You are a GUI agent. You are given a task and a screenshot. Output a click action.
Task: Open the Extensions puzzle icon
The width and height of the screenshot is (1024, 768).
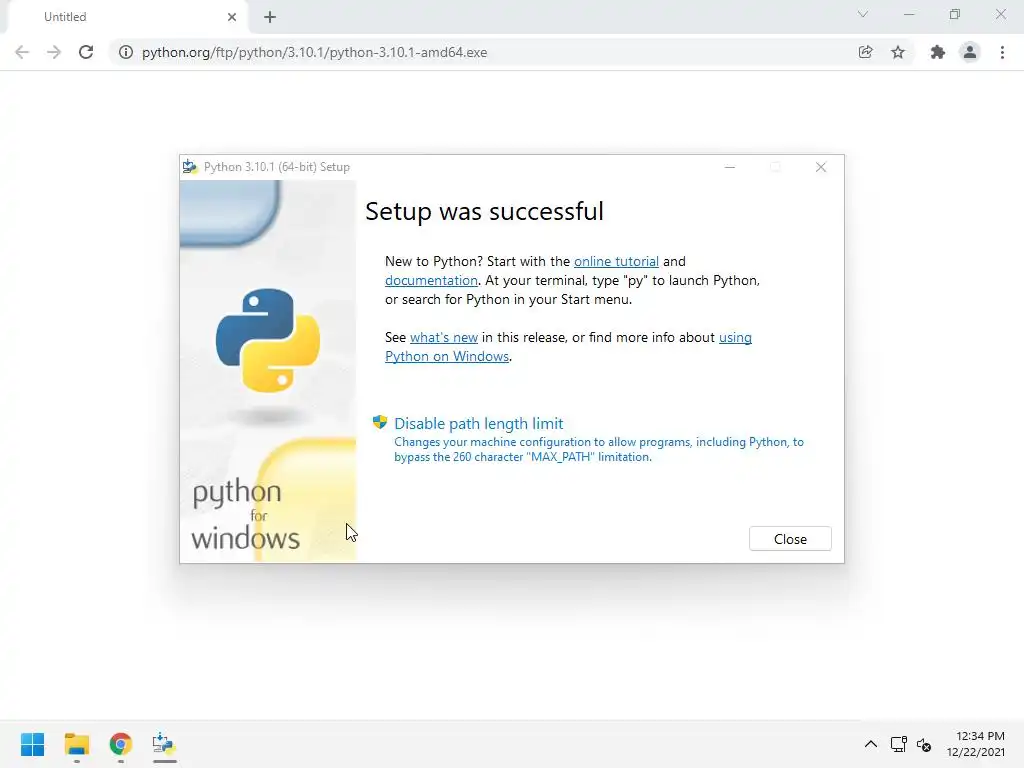coord(937,52)
